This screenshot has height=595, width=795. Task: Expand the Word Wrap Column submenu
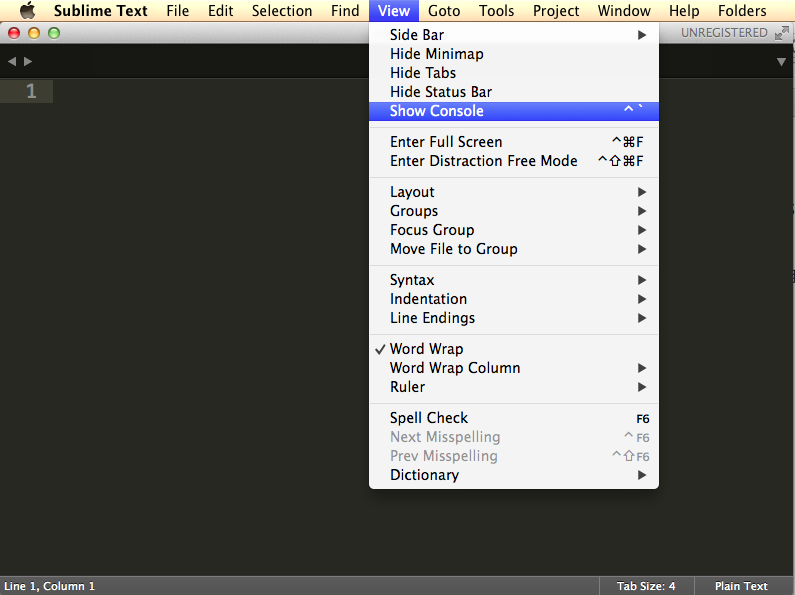click(514, 368)
